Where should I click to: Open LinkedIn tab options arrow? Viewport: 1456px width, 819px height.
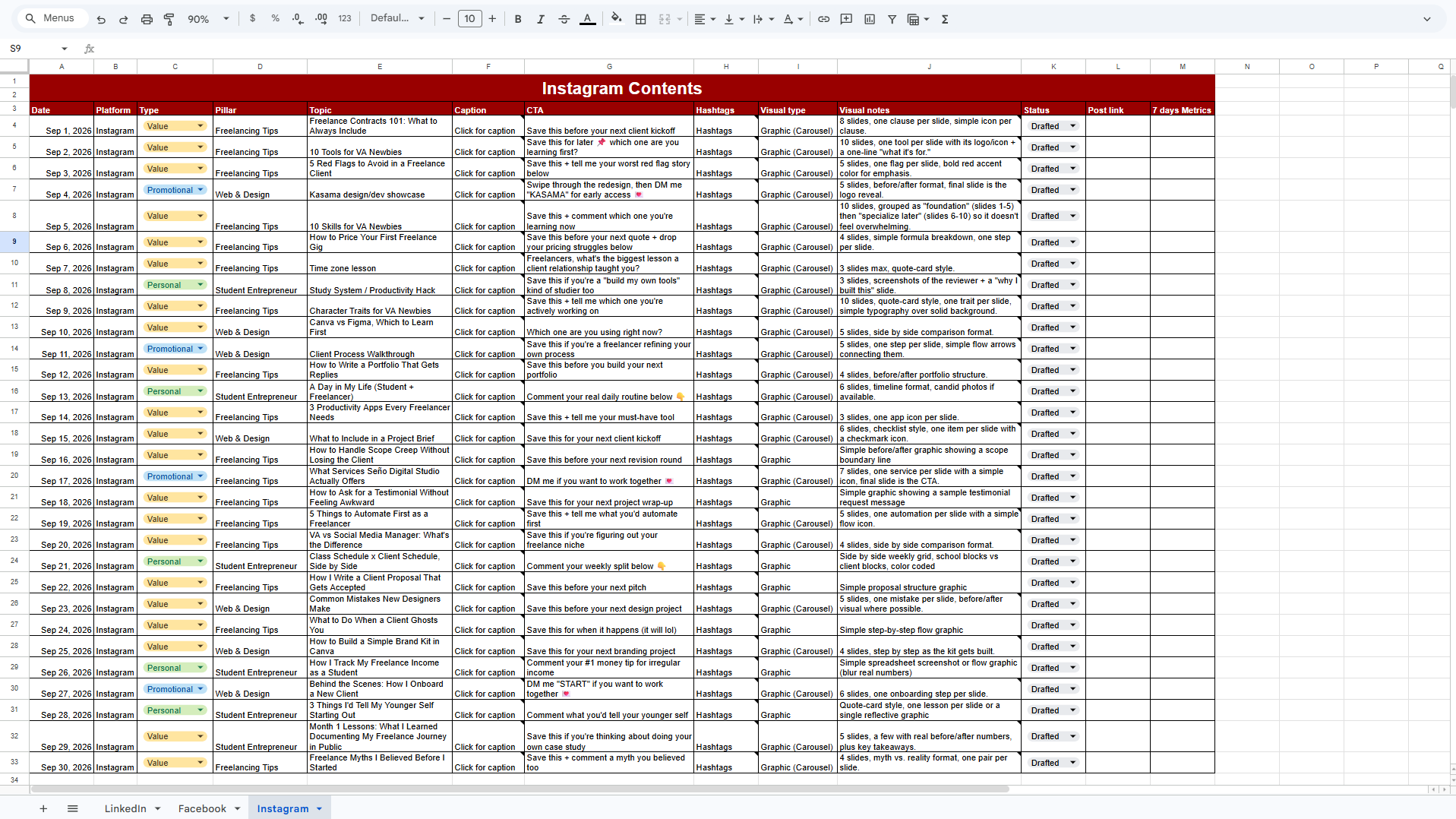pyautogui.click(x=157, y=808)
